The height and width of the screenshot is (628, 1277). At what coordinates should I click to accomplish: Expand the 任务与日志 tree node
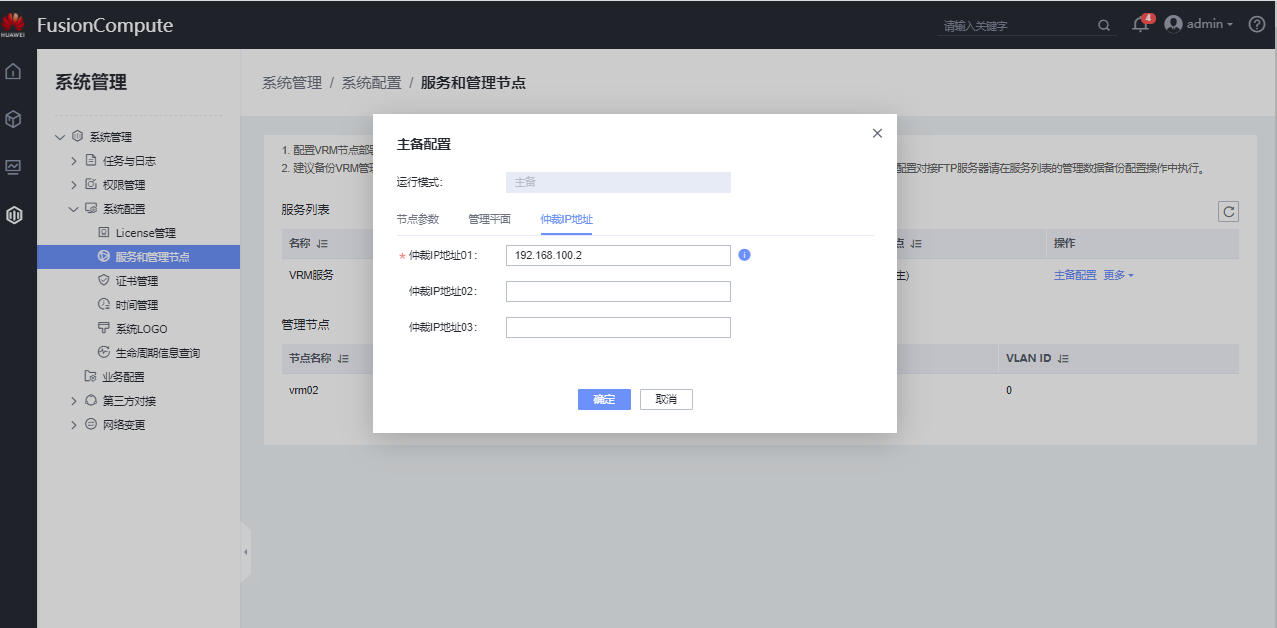pos(73,161)
